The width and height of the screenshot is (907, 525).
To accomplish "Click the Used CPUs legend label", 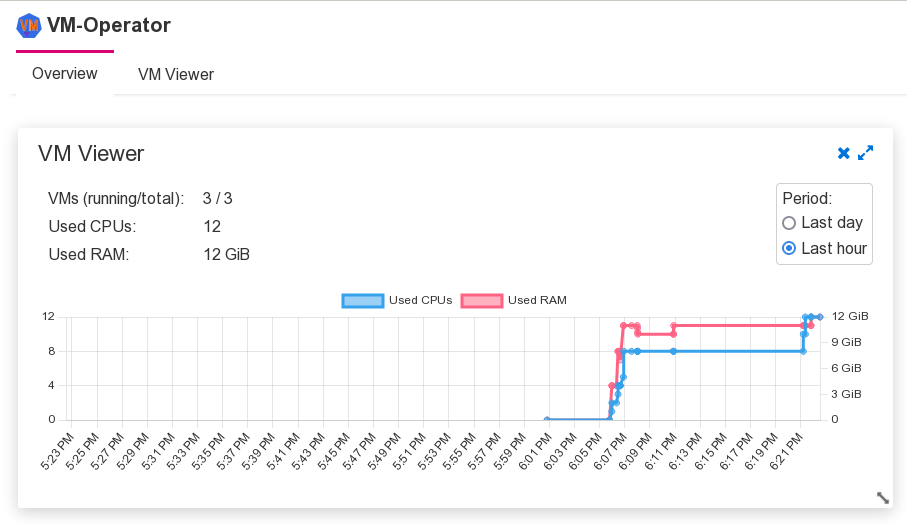I will tap(421, 300).
